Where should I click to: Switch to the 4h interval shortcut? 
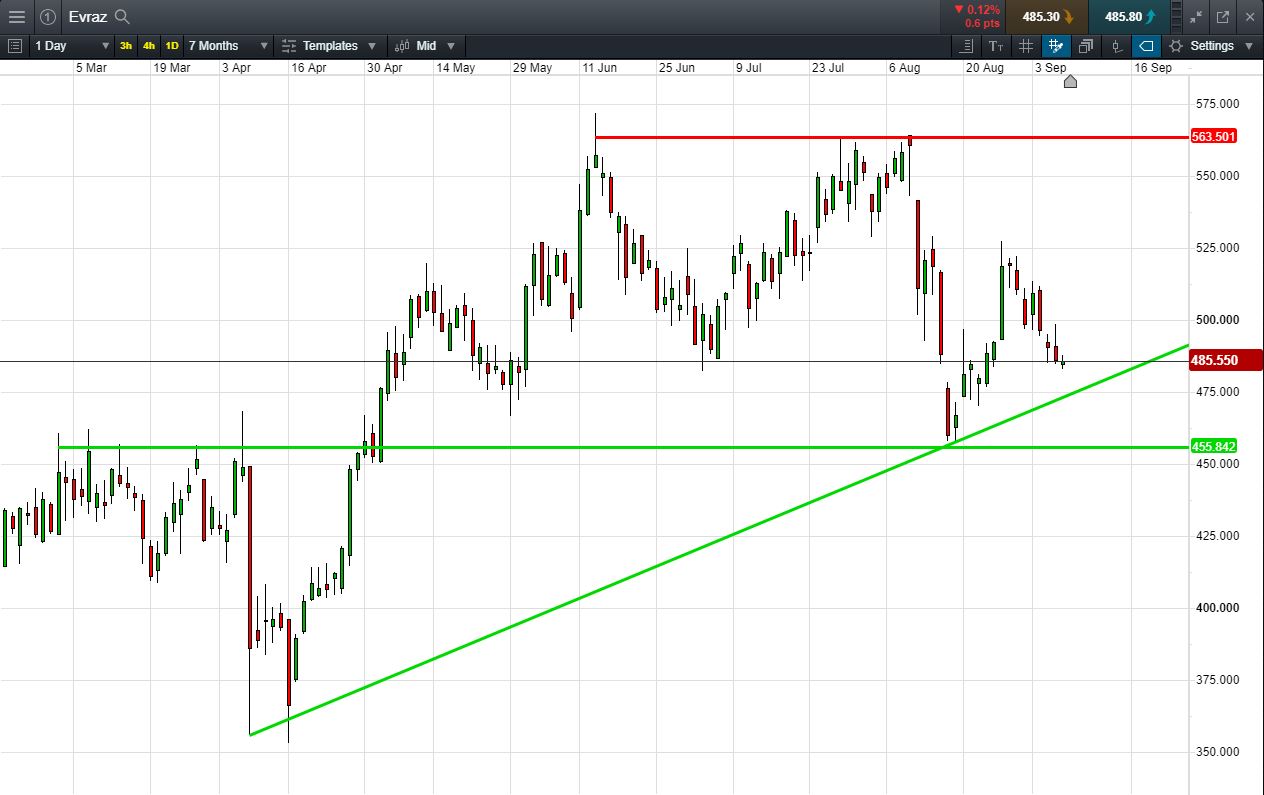[x=149, y=46]
